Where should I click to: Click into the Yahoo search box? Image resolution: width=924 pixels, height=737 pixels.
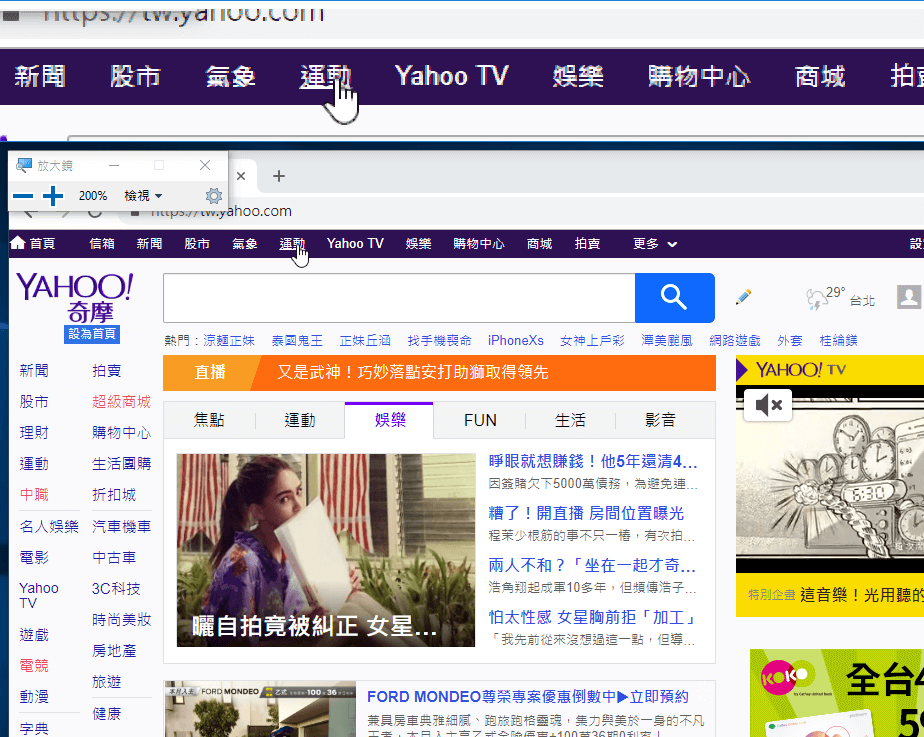pyautogui.click(x=400, y=298)
